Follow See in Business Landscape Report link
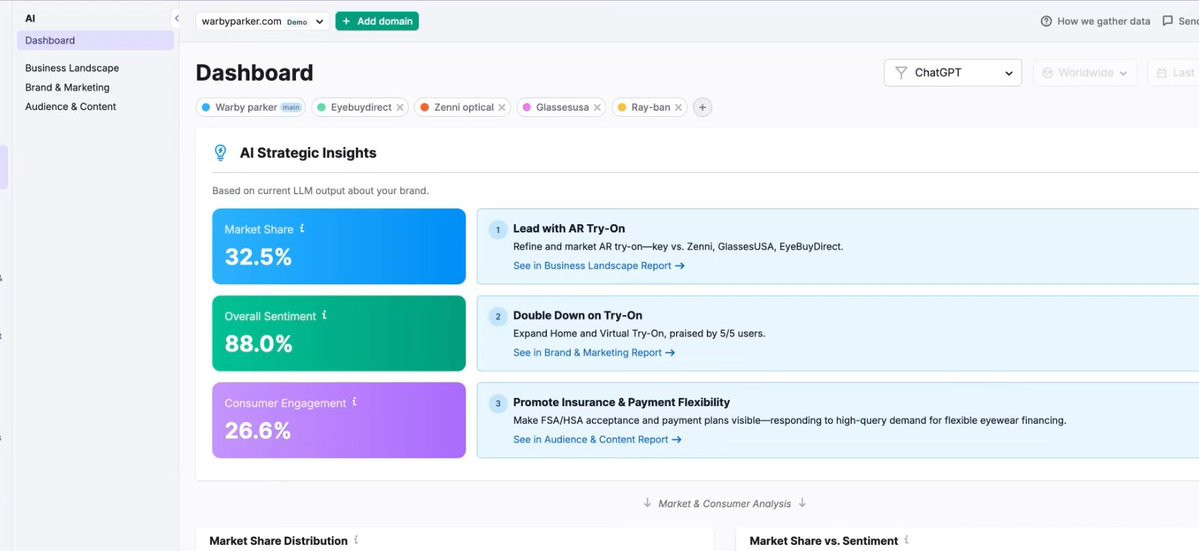The width and height of the screenshot is (1199, 551). 599,266
